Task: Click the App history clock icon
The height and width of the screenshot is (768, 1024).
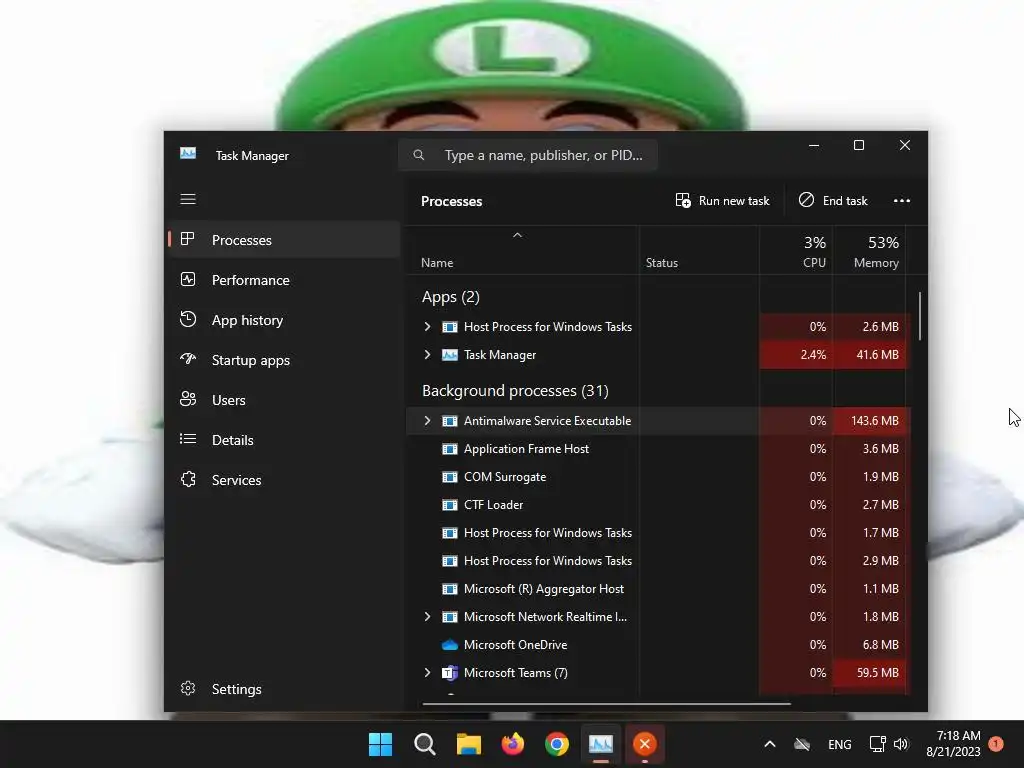Action: coord(187,319)
